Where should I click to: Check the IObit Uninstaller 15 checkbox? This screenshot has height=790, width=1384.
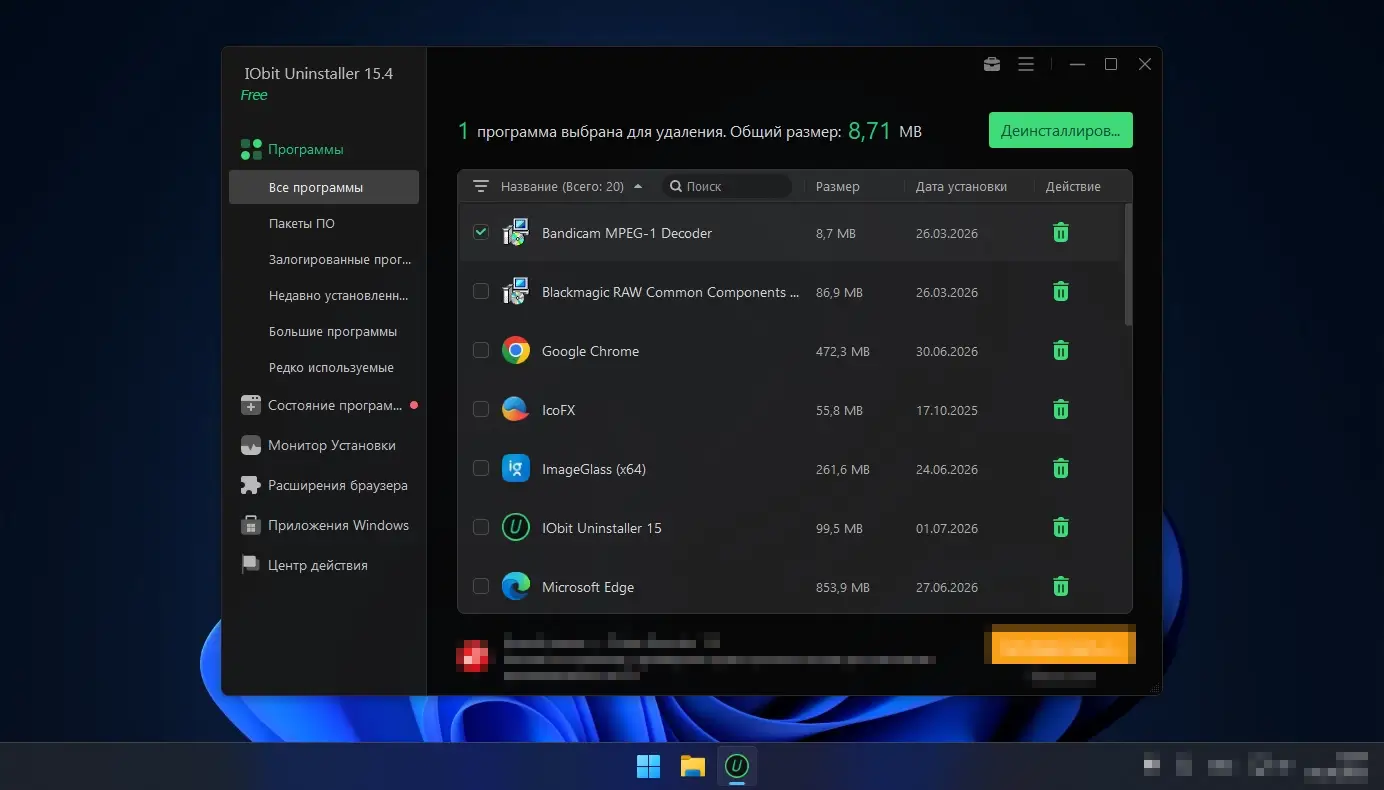481,527
